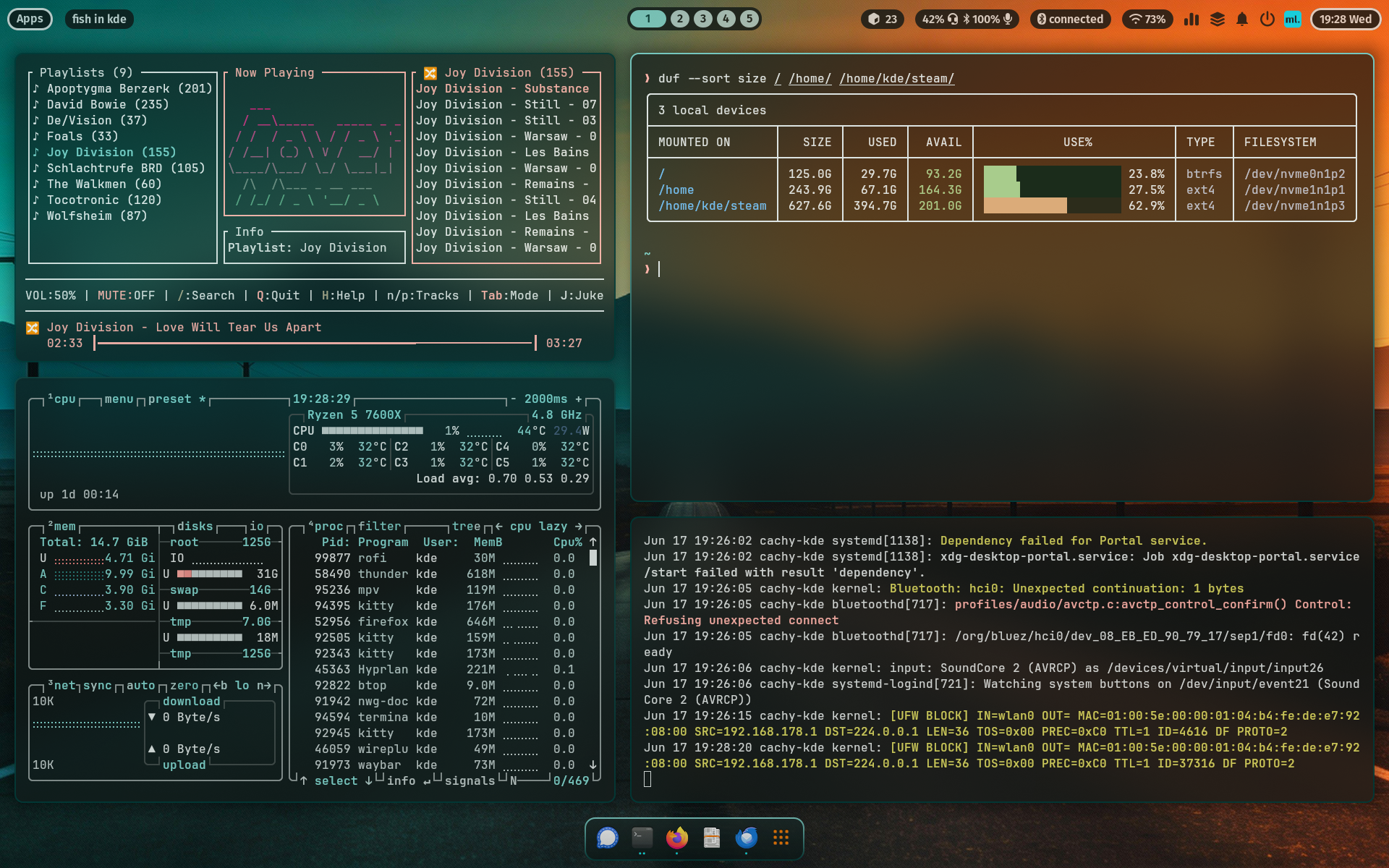Select the 'Wolfsheim (87)' playlist
Screen dimensions: 1389x868
click(90, 216)
